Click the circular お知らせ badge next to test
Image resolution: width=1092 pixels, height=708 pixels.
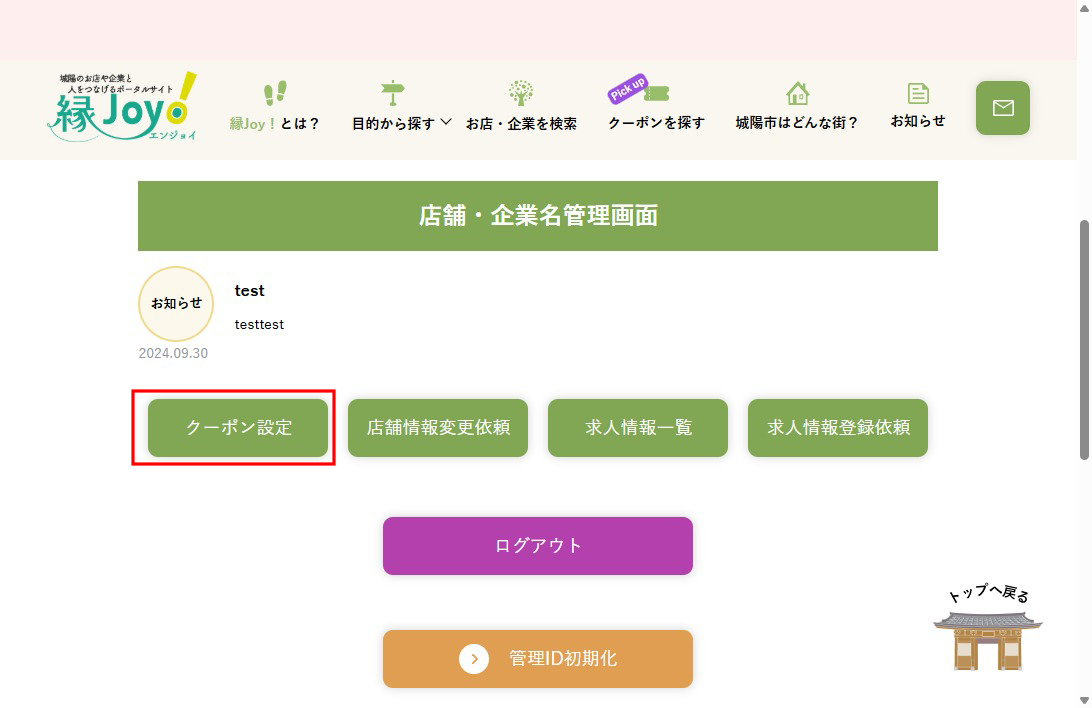176,304
